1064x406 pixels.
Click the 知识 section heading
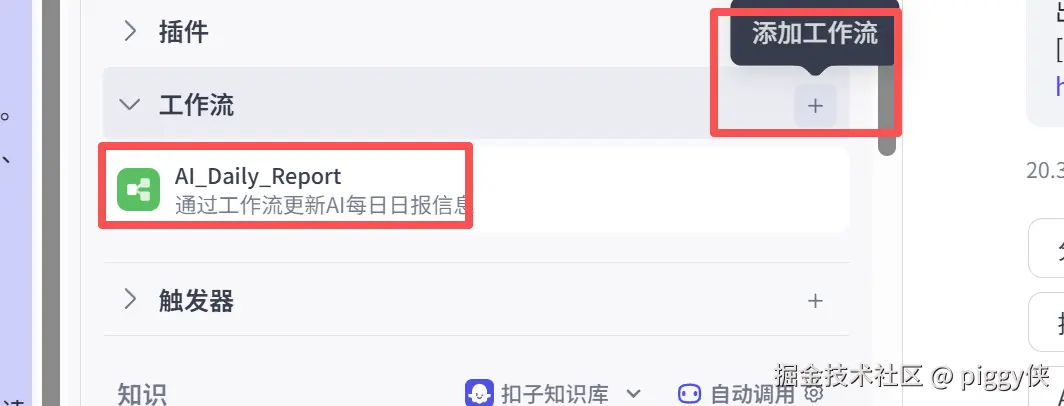142,394
